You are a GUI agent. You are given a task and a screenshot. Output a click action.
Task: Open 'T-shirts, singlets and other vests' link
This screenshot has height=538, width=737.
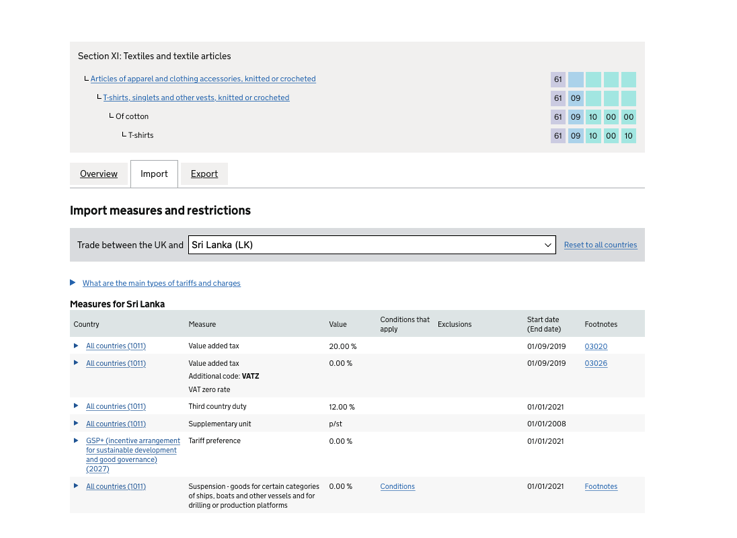pos(196,98)
